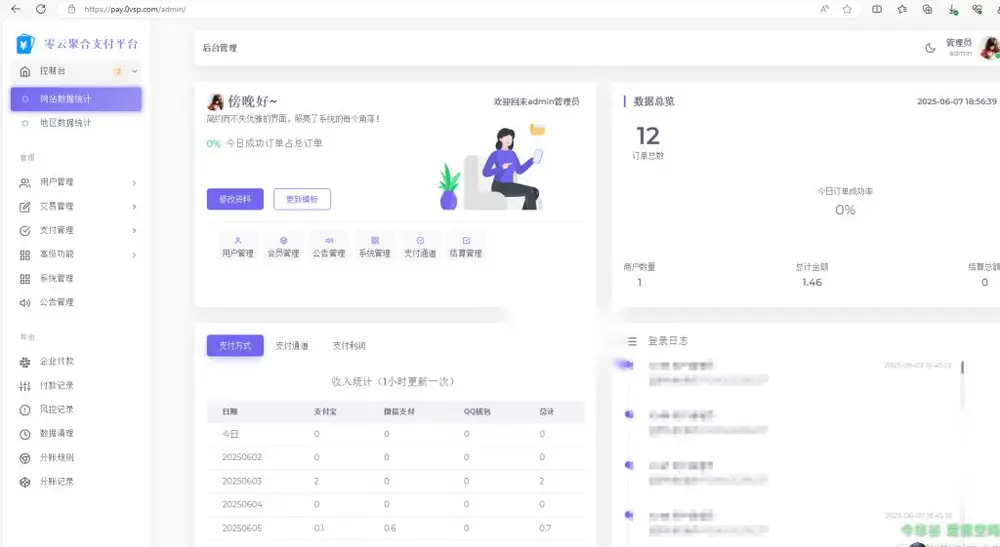Open 企业付款 in the sidebar
The image size is (1000, 547).
56,361
